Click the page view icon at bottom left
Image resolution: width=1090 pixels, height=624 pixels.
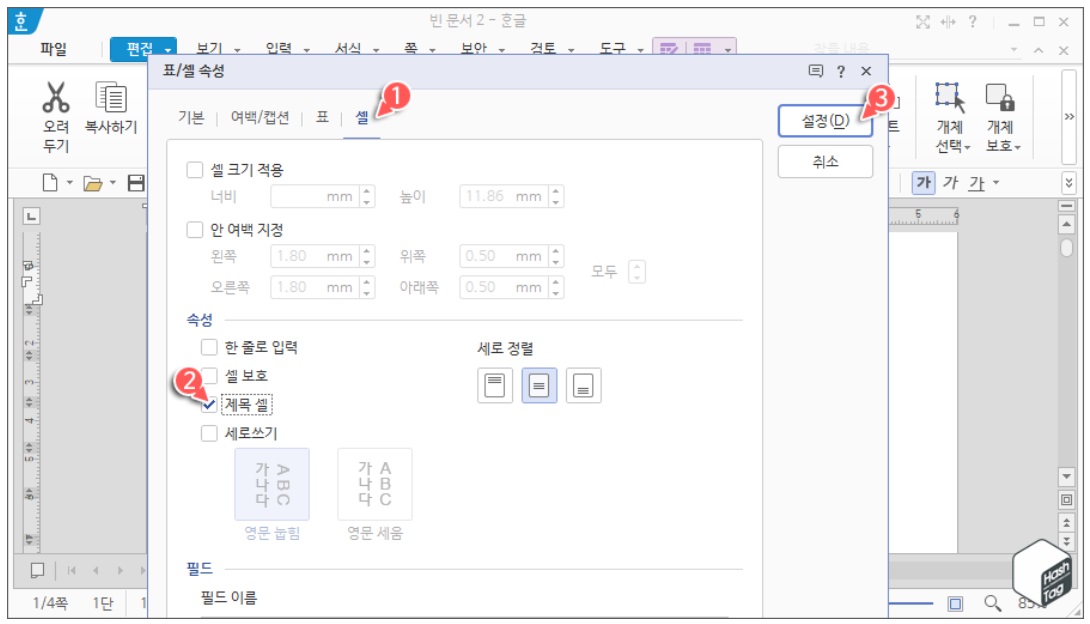[x=38, y=570]
